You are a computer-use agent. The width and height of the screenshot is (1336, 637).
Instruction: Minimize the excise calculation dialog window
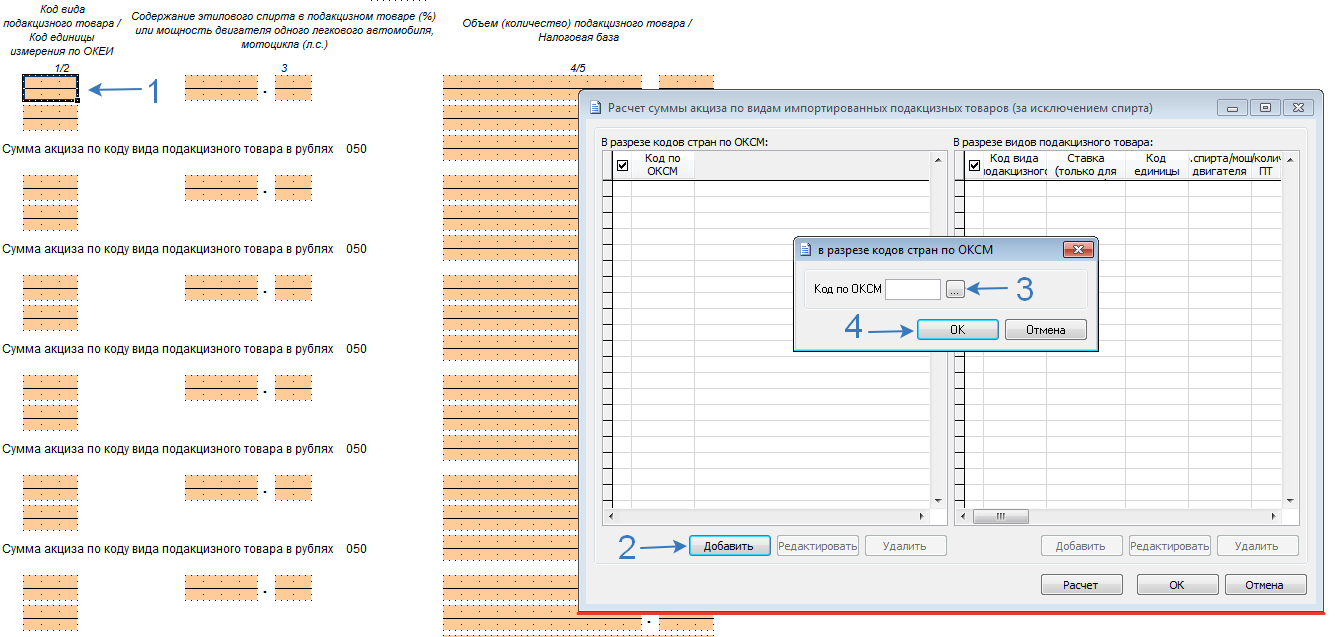coord(1233,108)
